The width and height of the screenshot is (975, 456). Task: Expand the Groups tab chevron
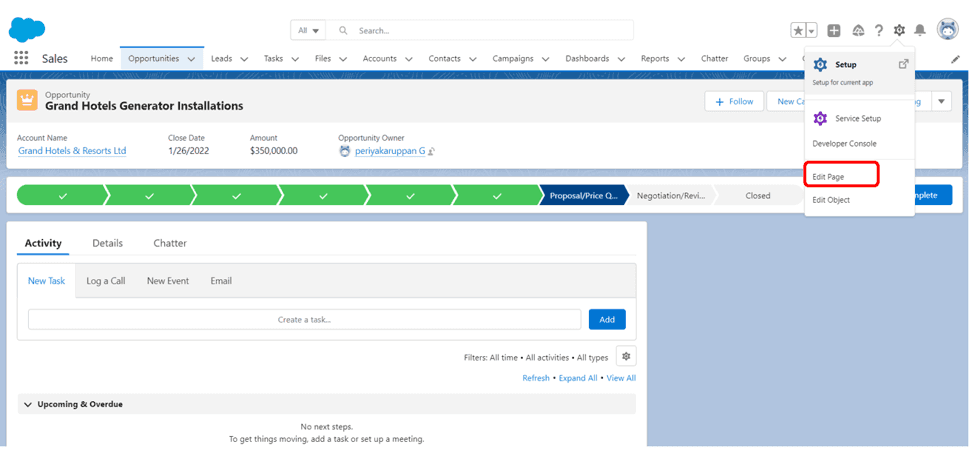(x=782, y=59)
